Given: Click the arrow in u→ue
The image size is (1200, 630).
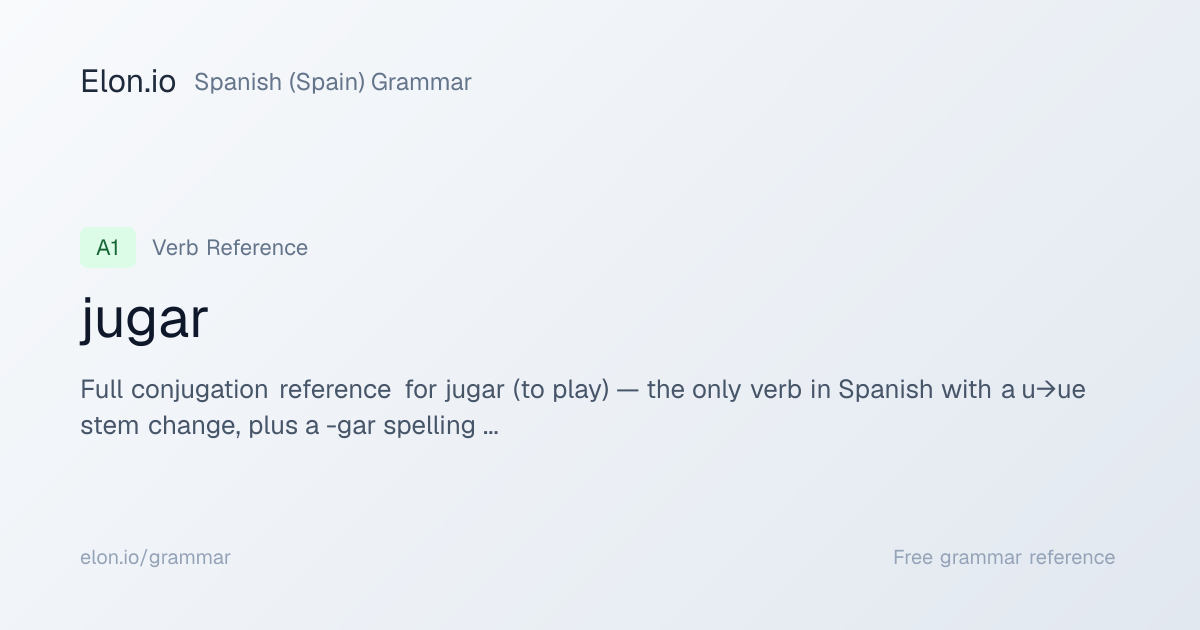Looking at the screenshot, I should pos(1047,389).
